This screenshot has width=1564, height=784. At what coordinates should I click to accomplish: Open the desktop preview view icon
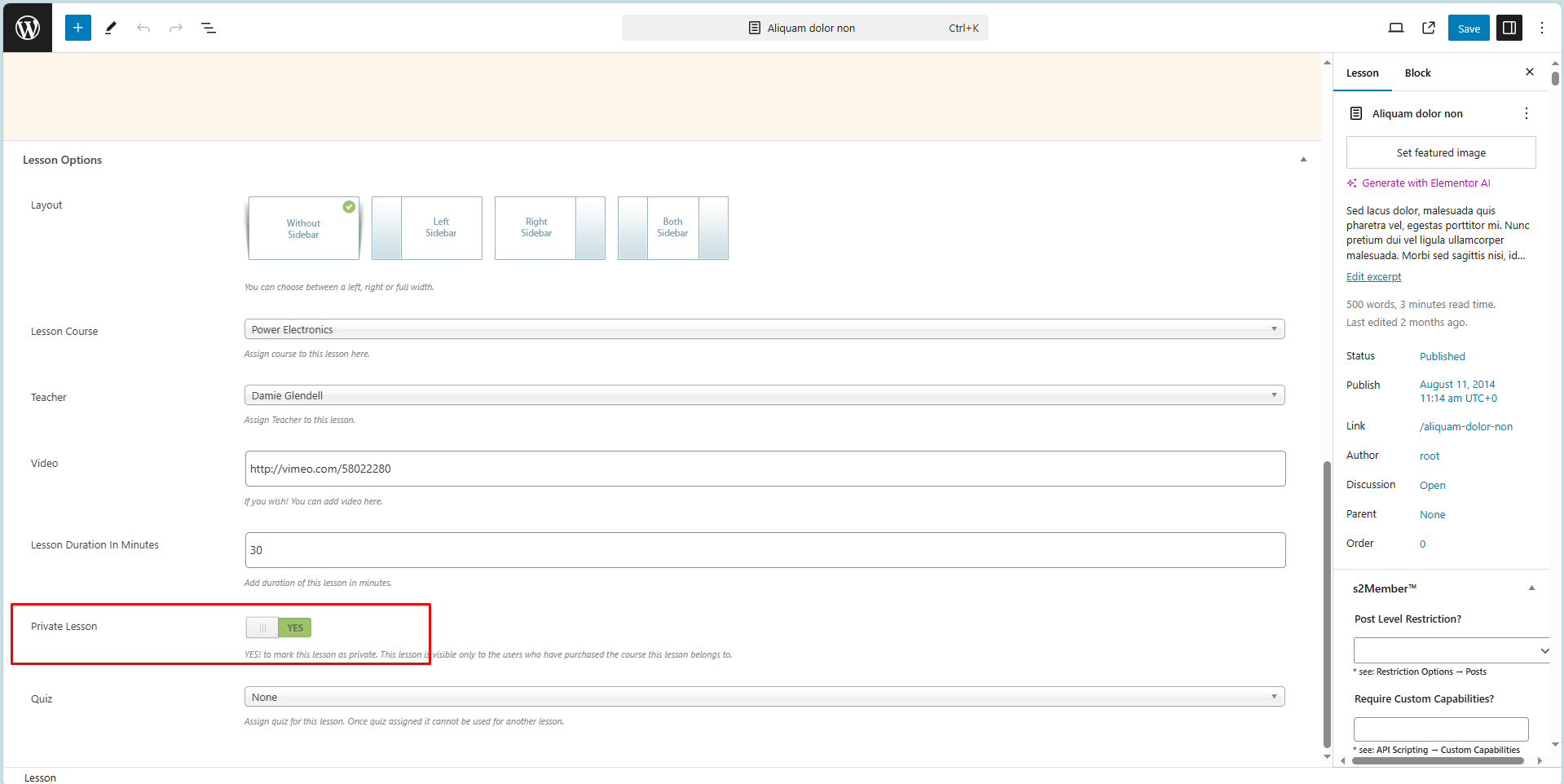click(1396, 28)
